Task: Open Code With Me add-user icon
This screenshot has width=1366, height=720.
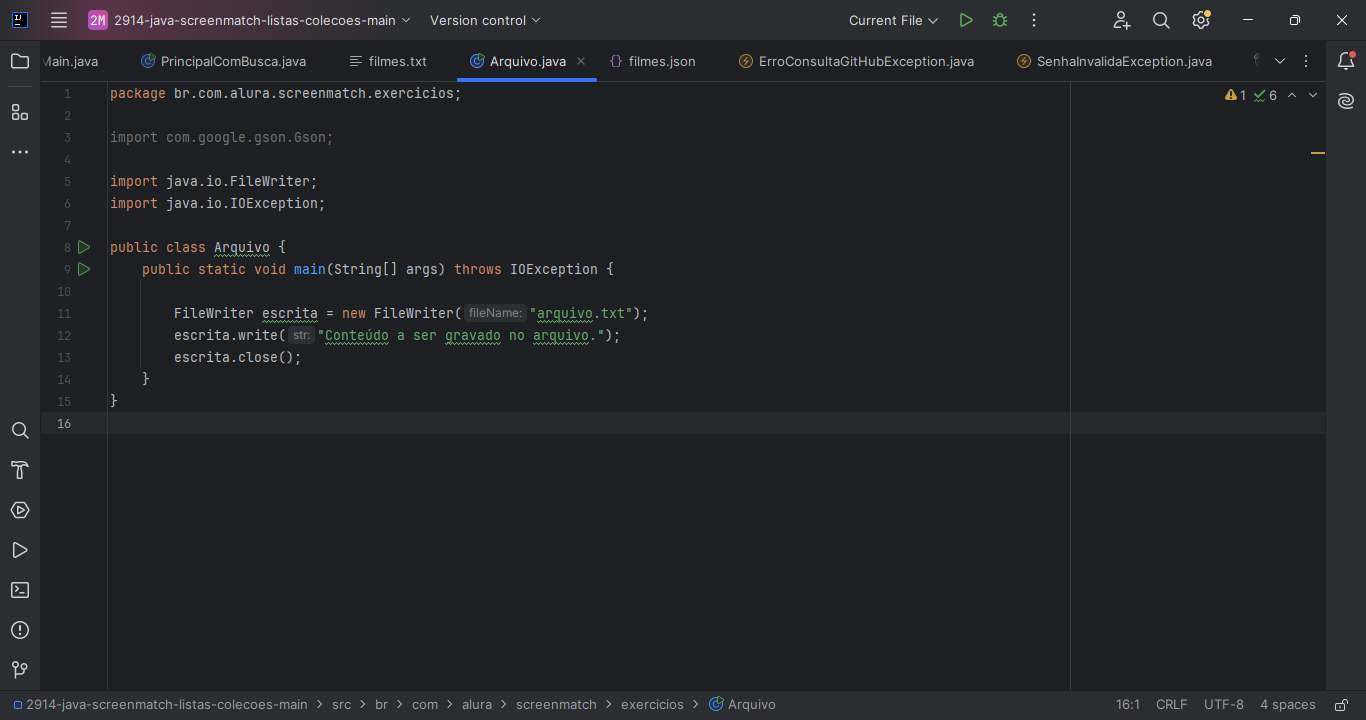Action: [x=1122, y=20]
